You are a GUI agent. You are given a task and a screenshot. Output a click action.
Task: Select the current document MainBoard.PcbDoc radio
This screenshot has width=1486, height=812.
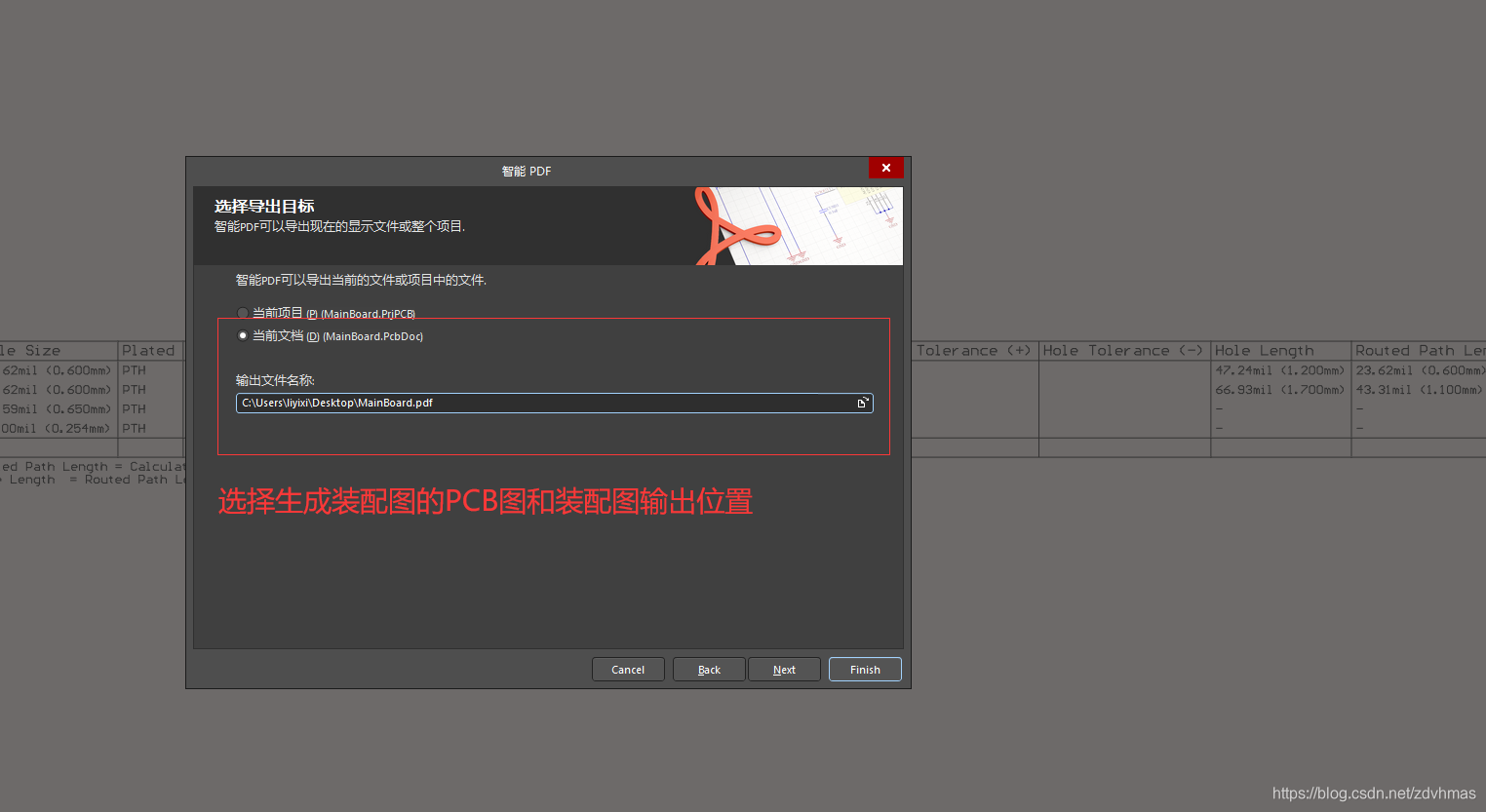pos(243,335)
